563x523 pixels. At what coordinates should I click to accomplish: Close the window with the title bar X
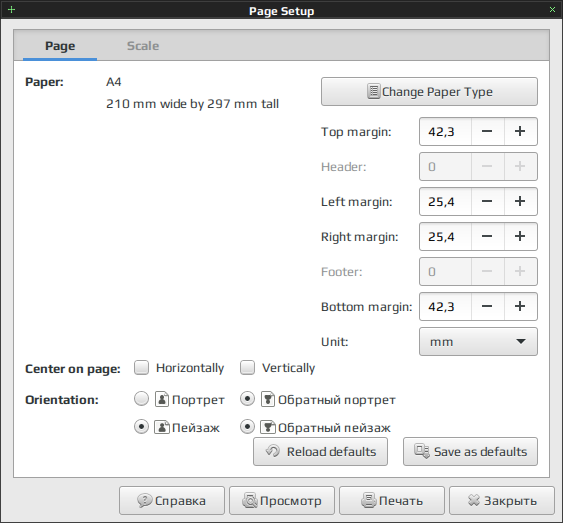click(552, 10)
